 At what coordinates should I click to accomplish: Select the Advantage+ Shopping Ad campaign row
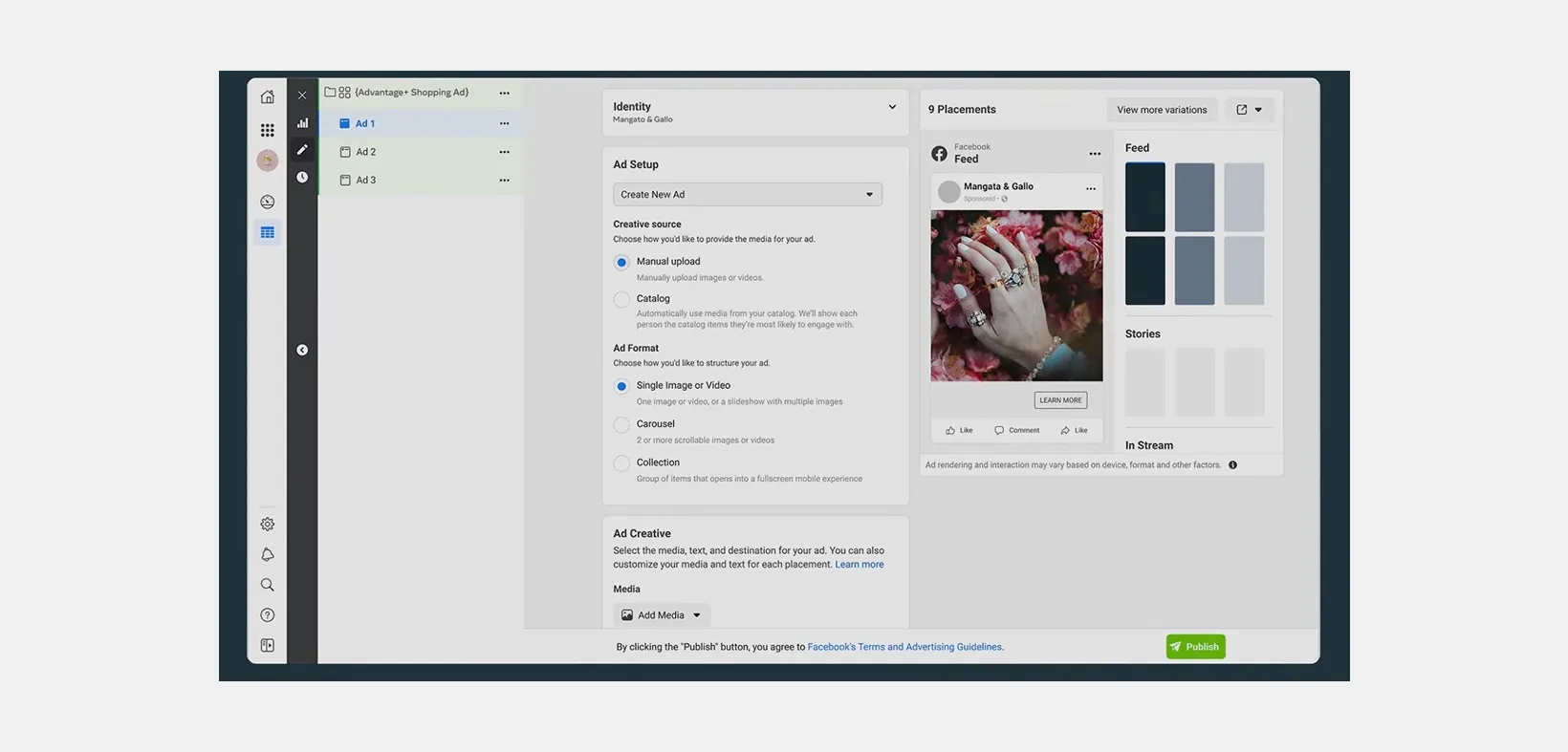click(422, 93)
